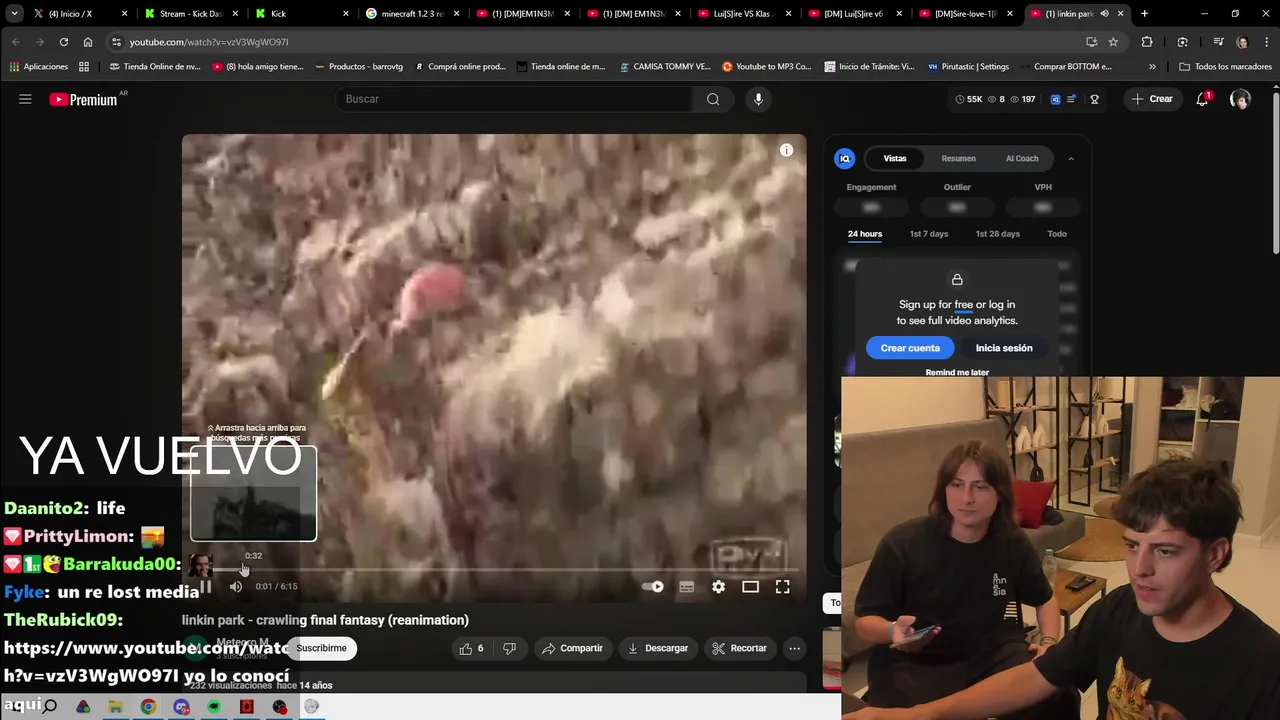Click the Crear create button
This screenshot has height=720, width=1280.
pyautogui.click(x=1152, y=99)
